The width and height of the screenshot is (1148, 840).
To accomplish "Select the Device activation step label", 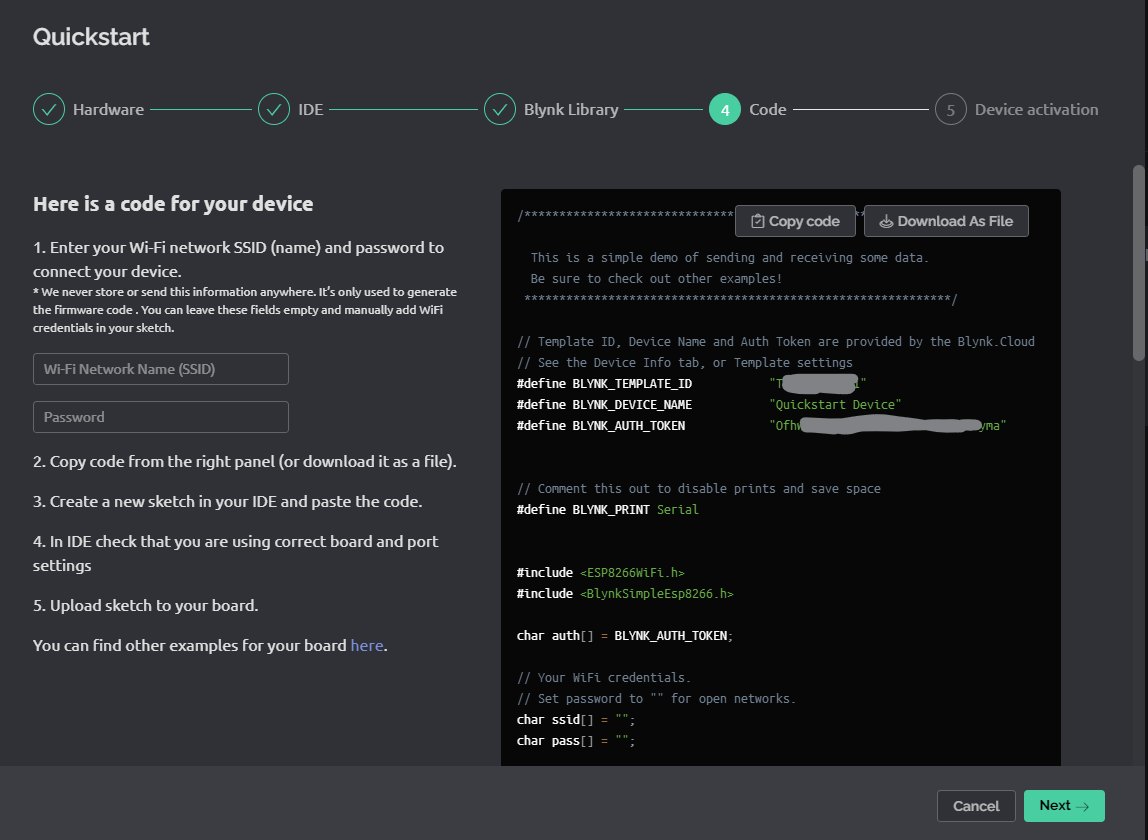I will [x=1036, y=110].
